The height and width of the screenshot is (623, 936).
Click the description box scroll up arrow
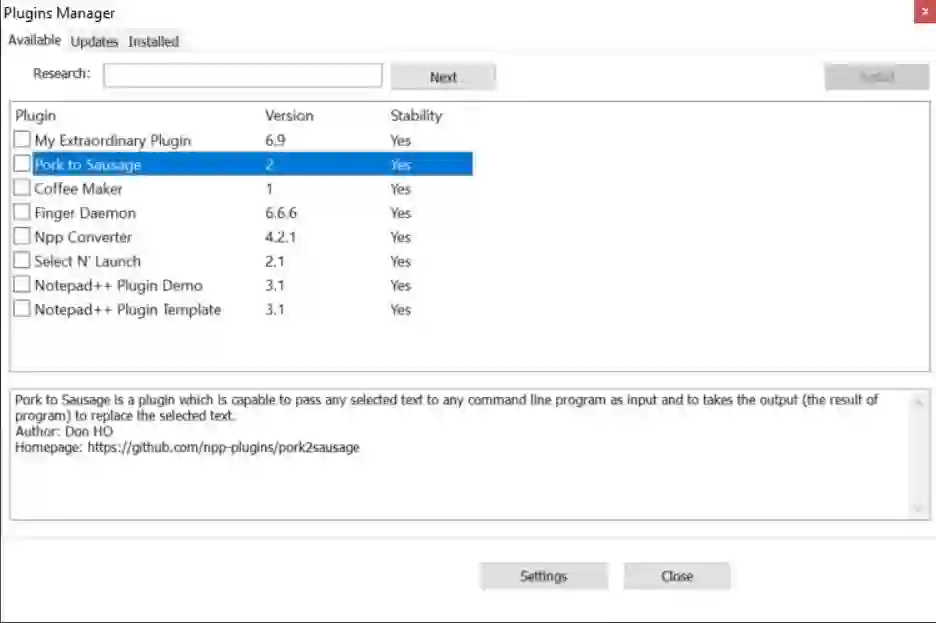click(x=919, y=402)
